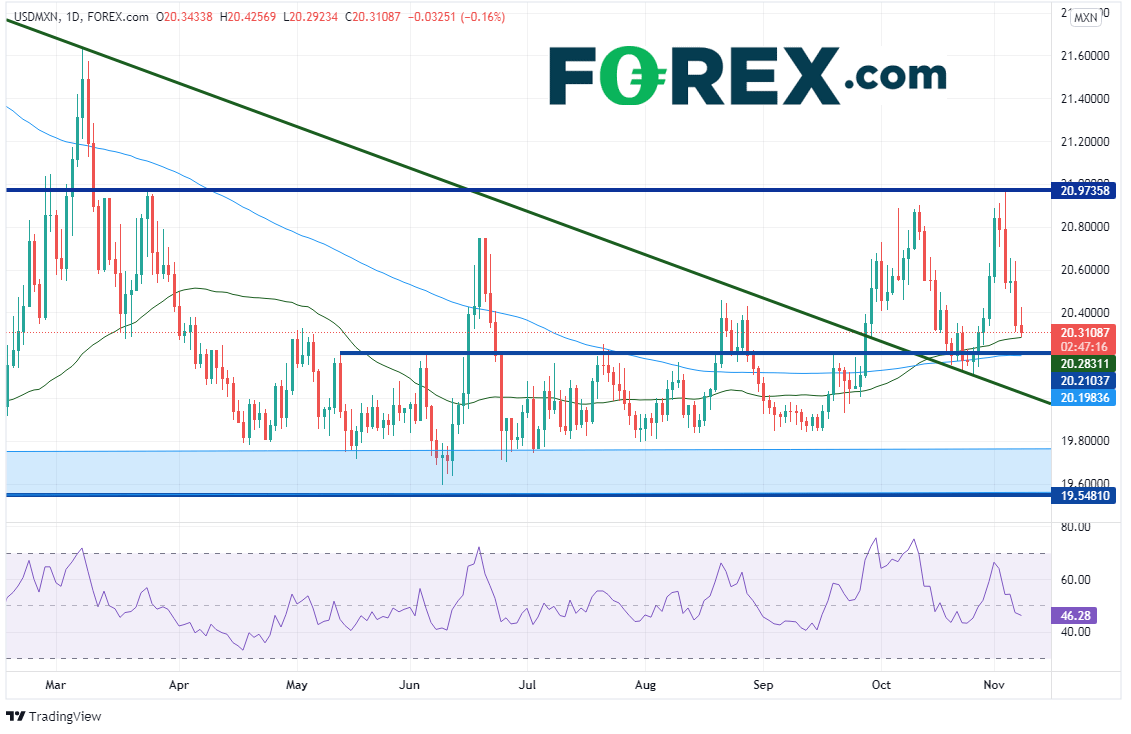Click the 20.97358 resistance price label
Viewport: 1131px width, 734px height.
point(1084,191)
